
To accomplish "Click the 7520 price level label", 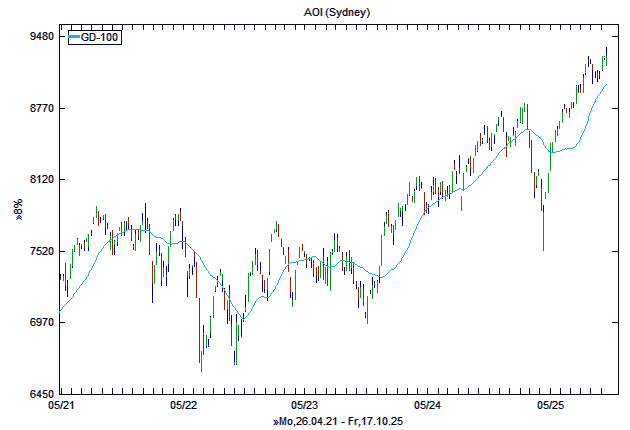I will coord(41,251).
